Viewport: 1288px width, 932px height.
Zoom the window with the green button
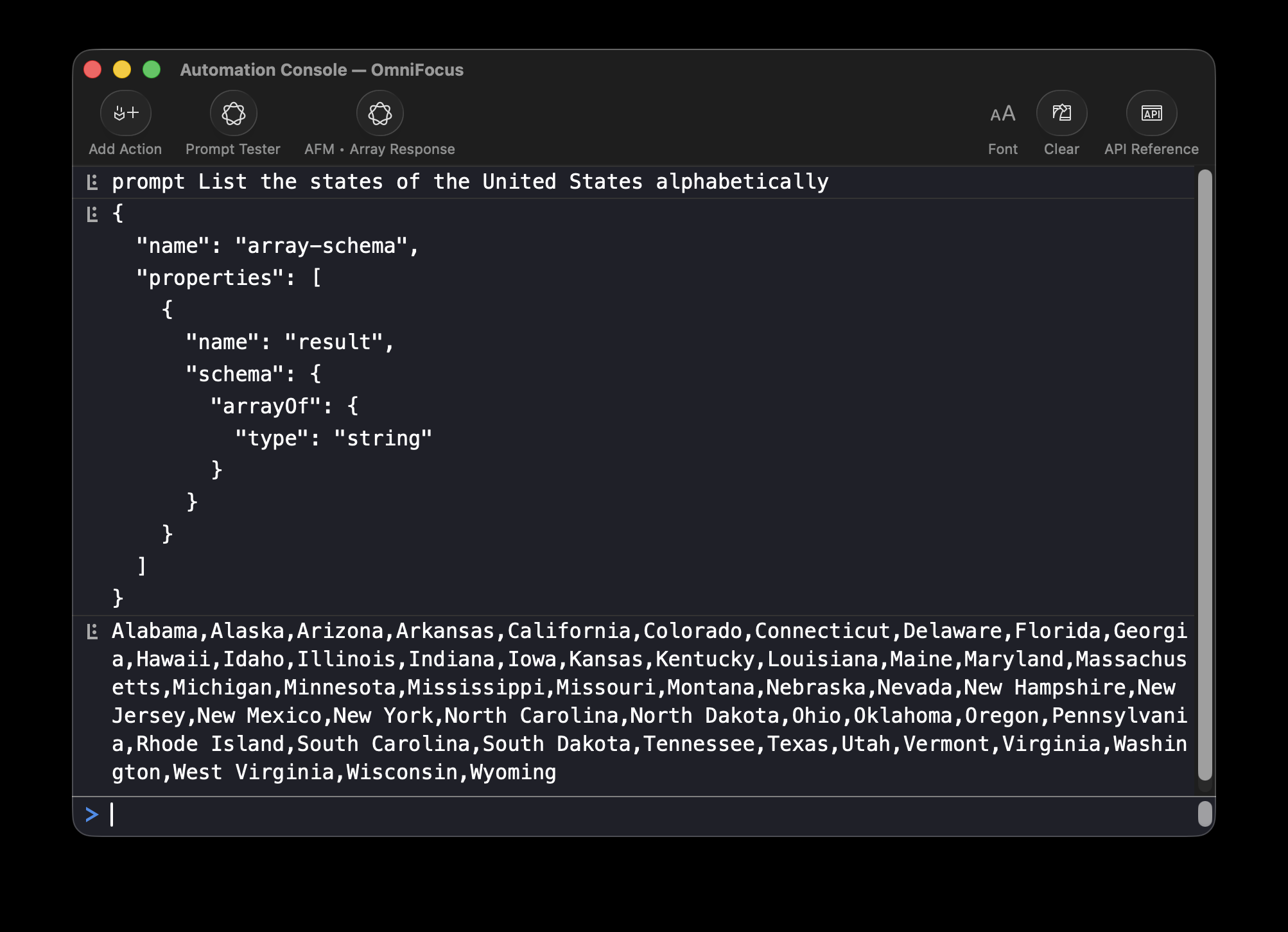(152, 69)
